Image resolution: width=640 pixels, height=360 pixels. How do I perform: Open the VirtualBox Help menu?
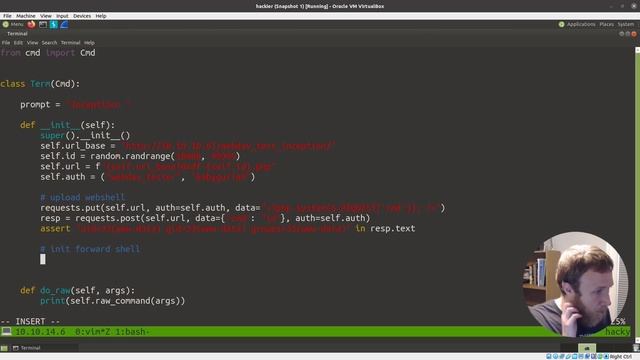pyautogui.click(x=101, y=16)
